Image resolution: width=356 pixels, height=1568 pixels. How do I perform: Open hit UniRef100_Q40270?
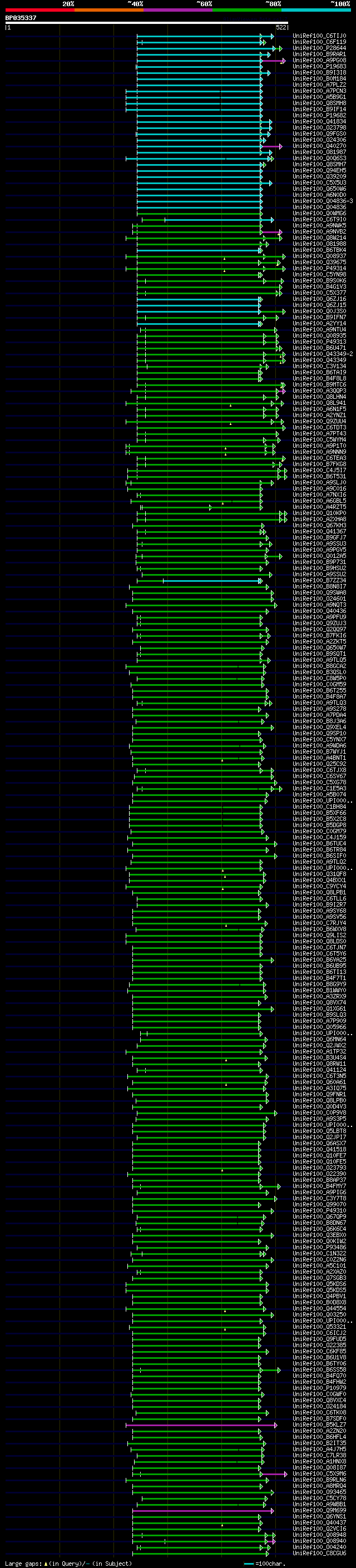pyautogui.click(x=319, y=146)
